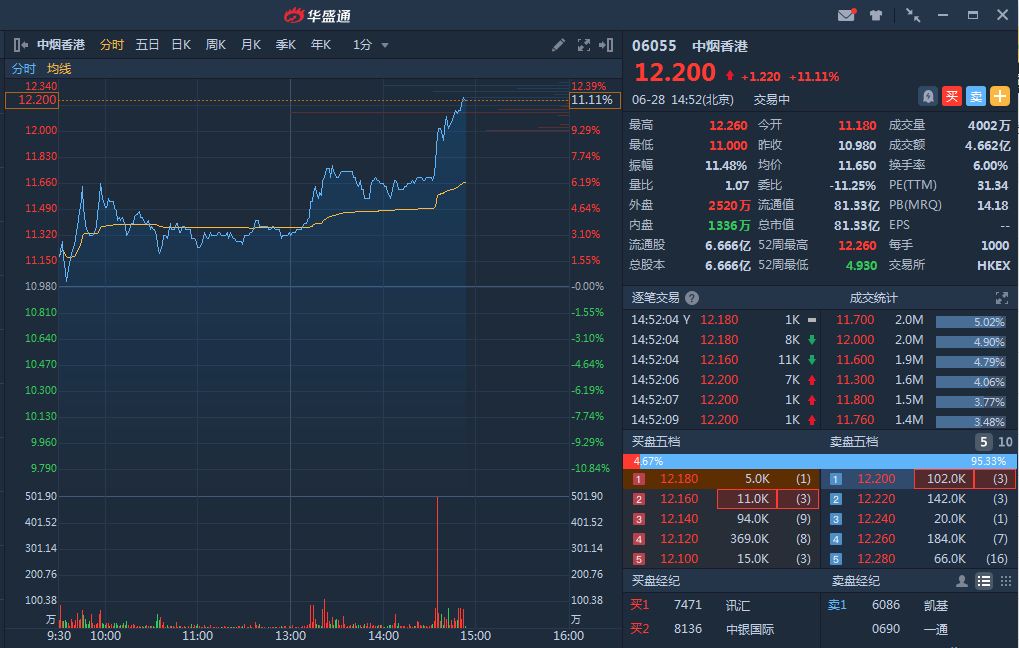Click buy broker 8136 中银国际
The height and width of the screenshot is (648, 1019).
pyautogui.click(x=721, y=629)
